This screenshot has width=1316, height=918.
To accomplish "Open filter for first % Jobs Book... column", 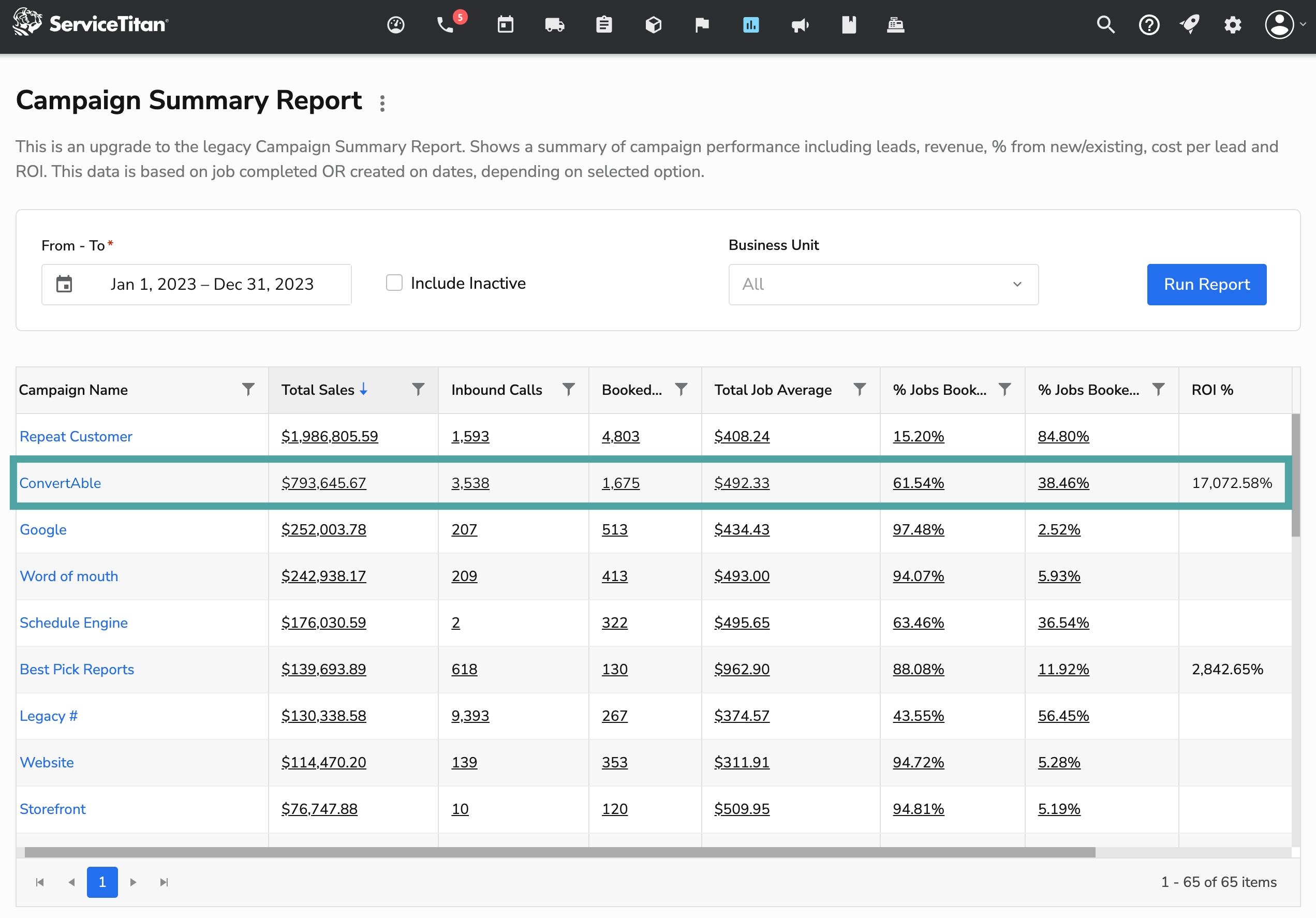I will 1005,390.
